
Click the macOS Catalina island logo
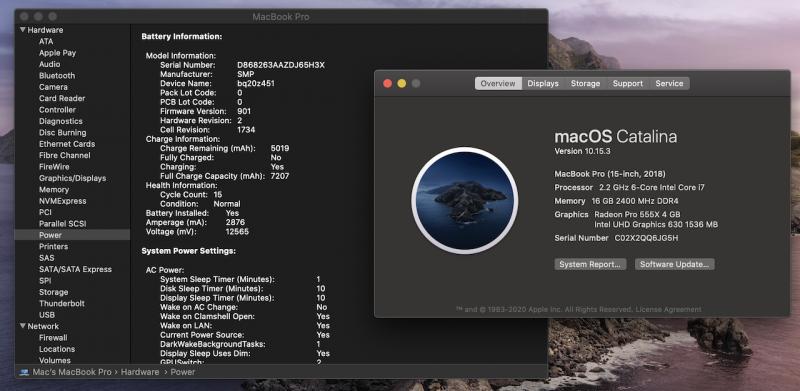point(464,200)
